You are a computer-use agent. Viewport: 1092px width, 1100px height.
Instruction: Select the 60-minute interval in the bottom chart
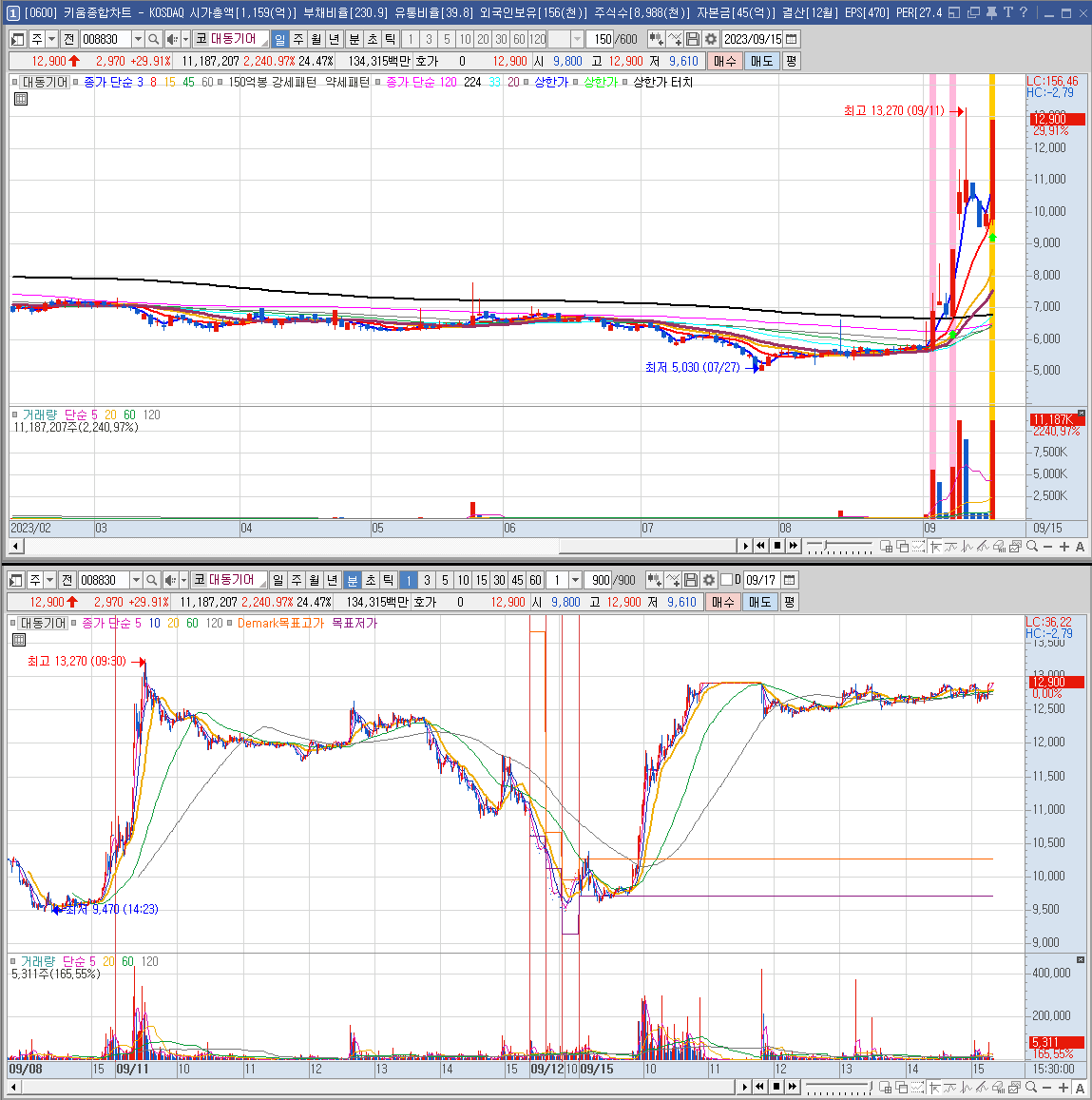pos(536,580)
